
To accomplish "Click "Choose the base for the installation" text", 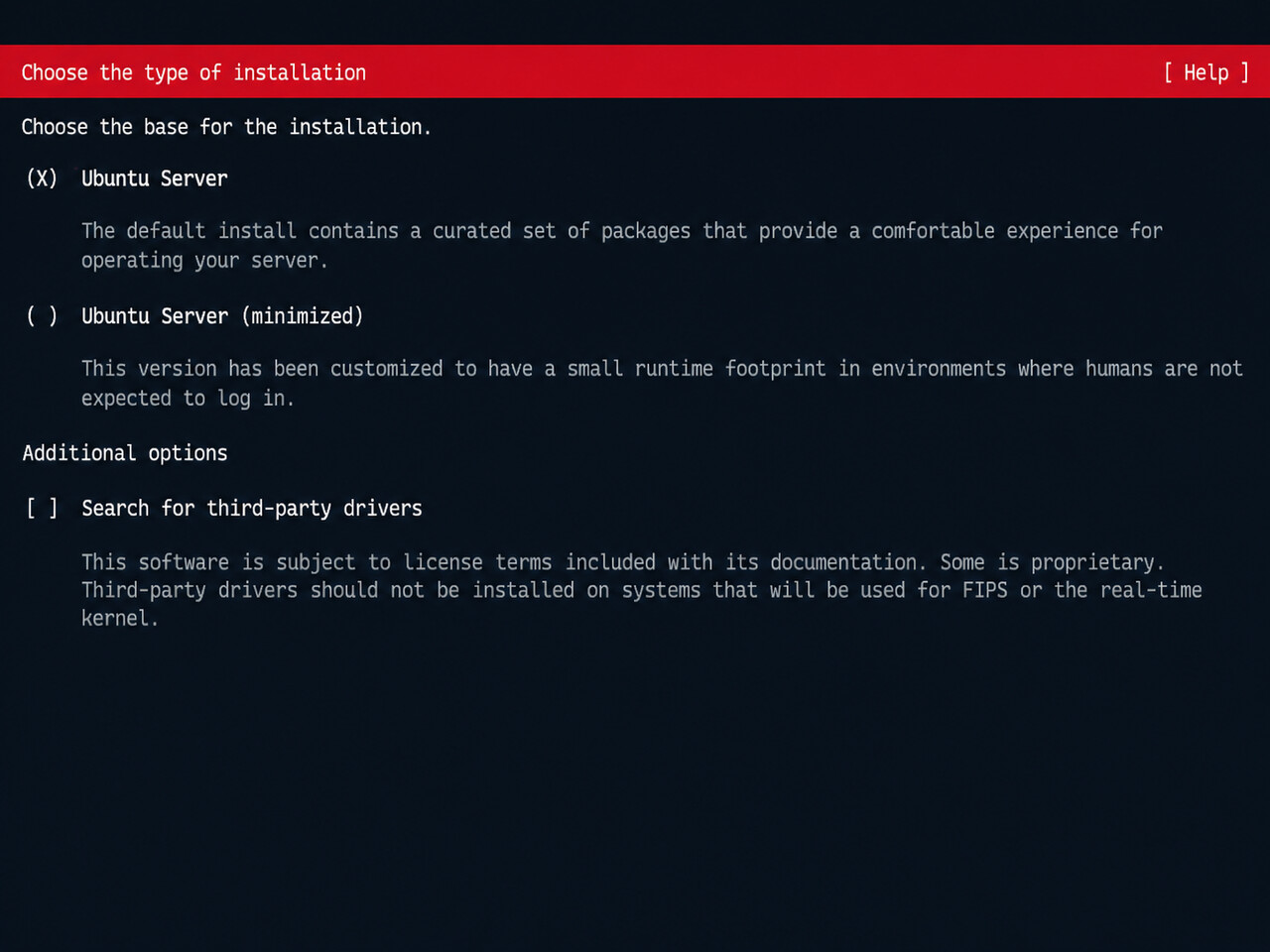I will 226,127.
